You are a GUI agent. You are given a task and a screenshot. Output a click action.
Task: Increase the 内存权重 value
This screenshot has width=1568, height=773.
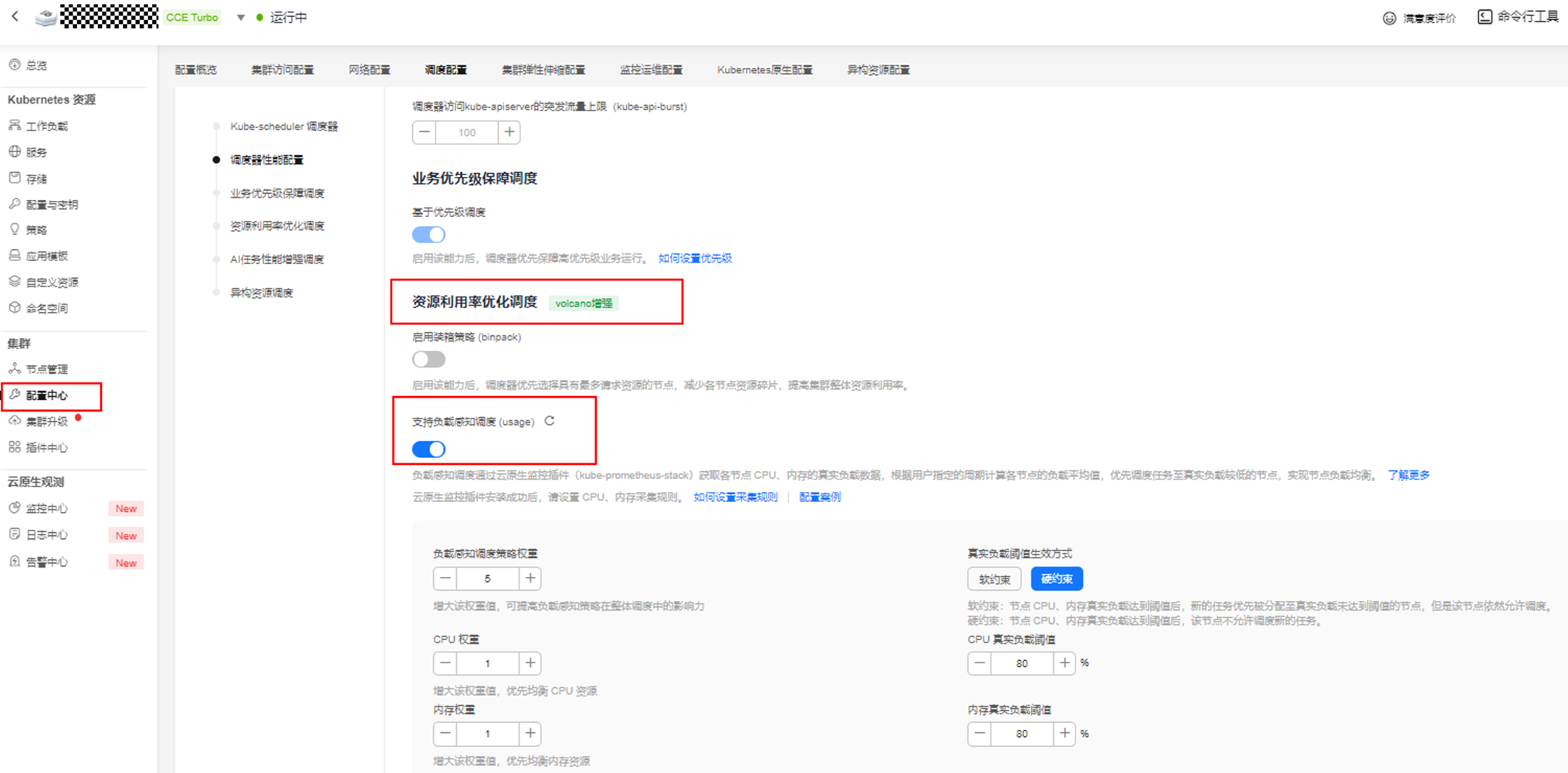530,734
